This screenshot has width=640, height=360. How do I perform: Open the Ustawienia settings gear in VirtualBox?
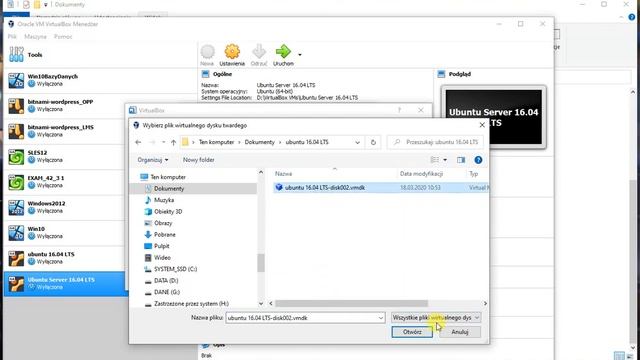point(232,55)
